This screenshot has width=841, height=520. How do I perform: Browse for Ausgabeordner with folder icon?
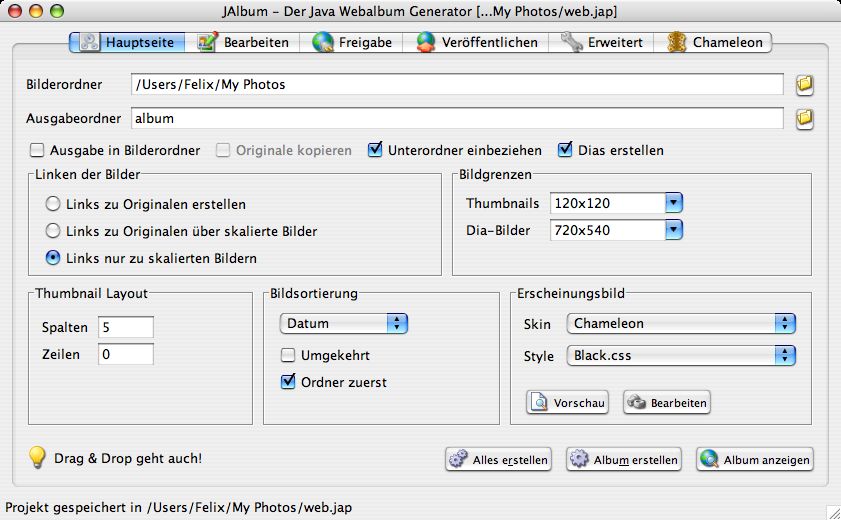coord(804,118)
